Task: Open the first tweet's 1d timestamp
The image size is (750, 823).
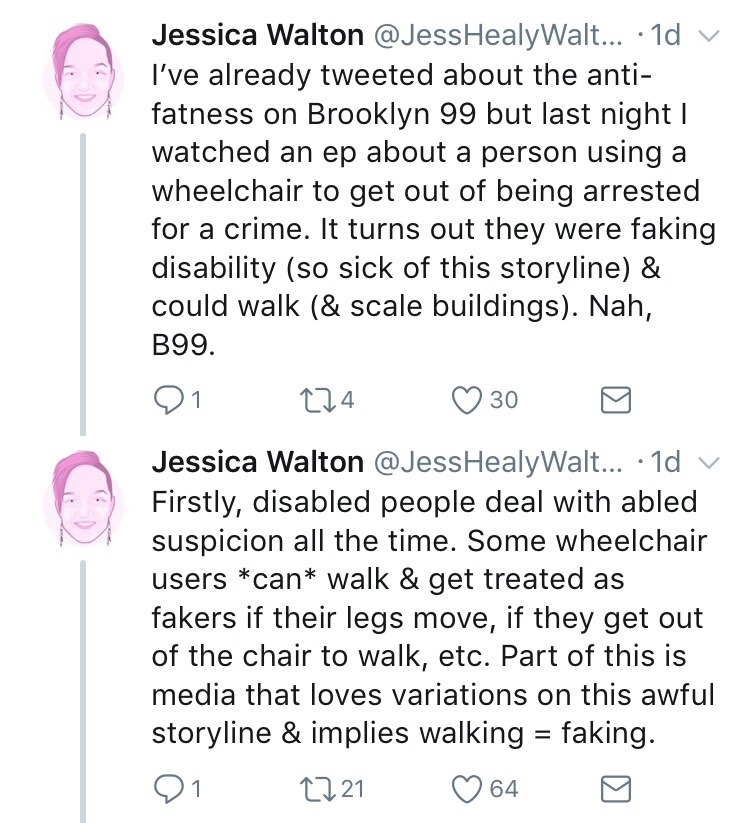Action: [x=664, y=37]
